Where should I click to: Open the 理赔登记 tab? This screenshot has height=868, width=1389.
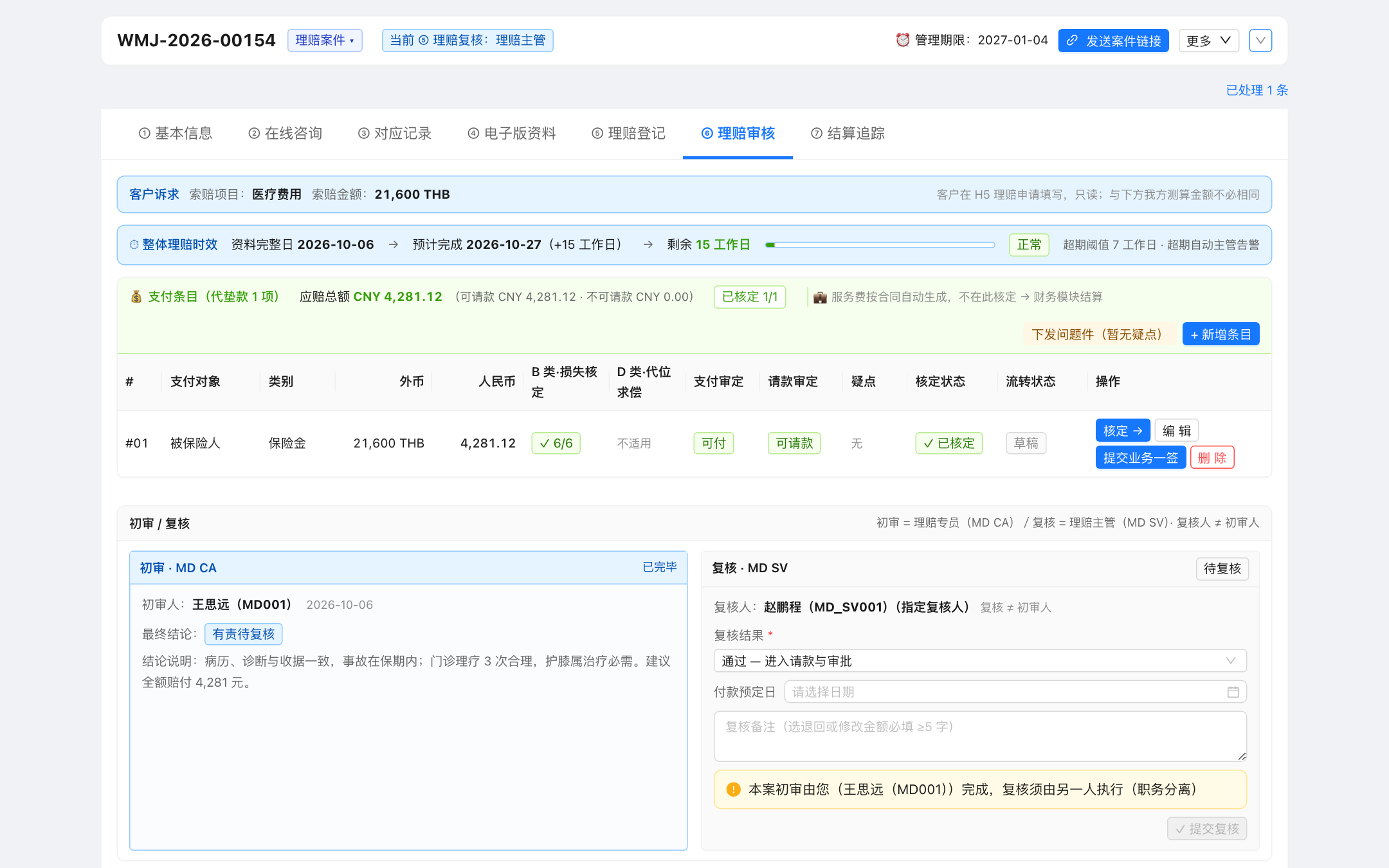pos(628,133)
